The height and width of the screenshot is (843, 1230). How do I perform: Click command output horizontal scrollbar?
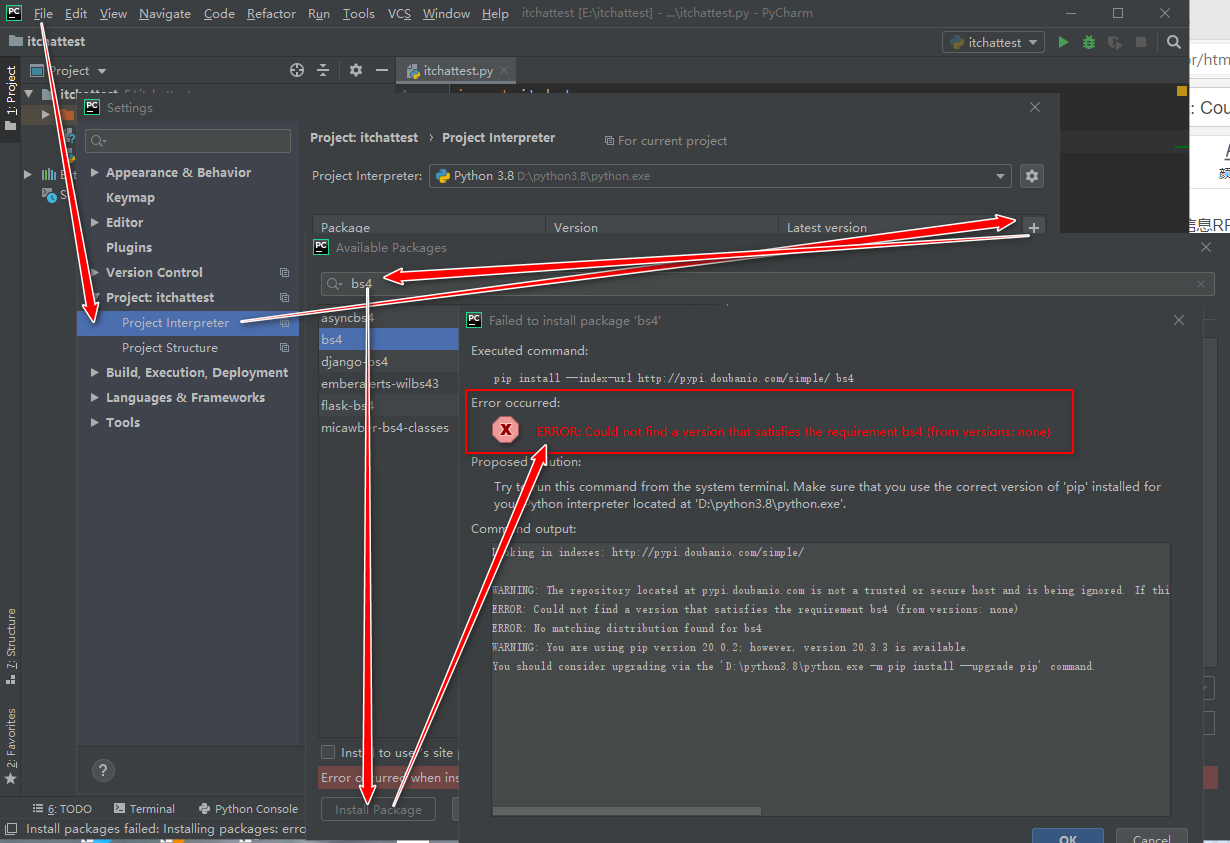627,811
